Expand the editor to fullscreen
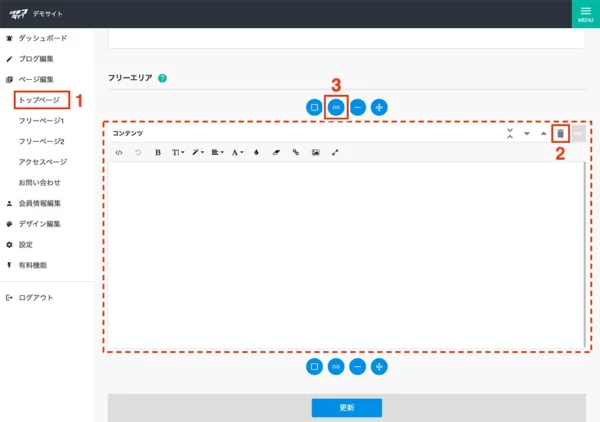600x422 pixels. [x=335, y=153]
